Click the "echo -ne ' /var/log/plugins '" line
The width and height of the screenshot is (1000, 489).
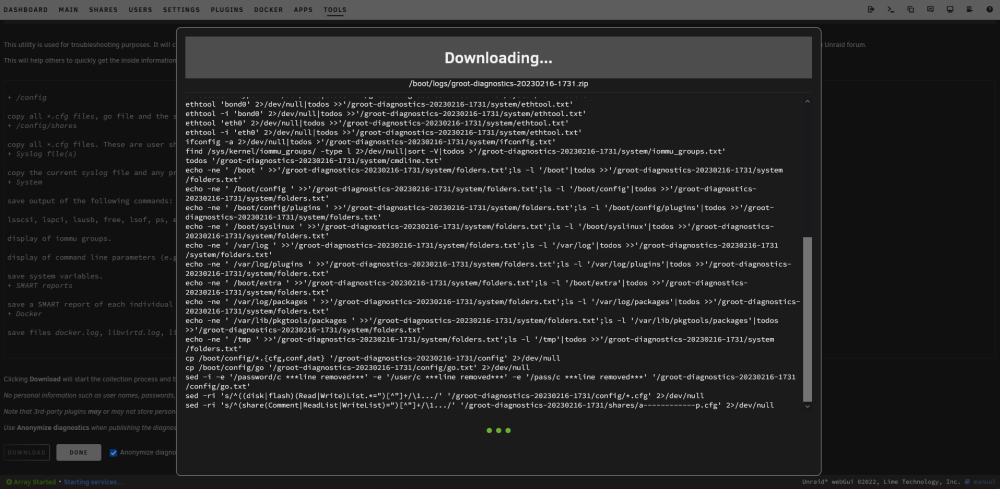pos(488,269)
